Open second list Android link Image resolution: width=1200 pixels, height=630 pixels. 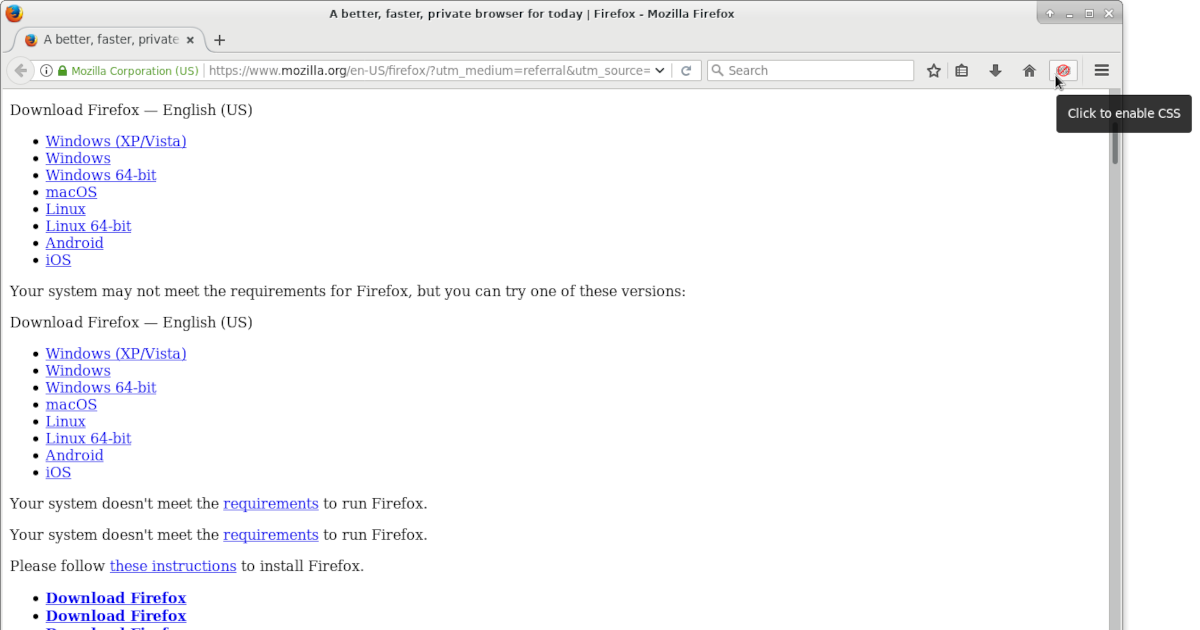tap(74, 455)
